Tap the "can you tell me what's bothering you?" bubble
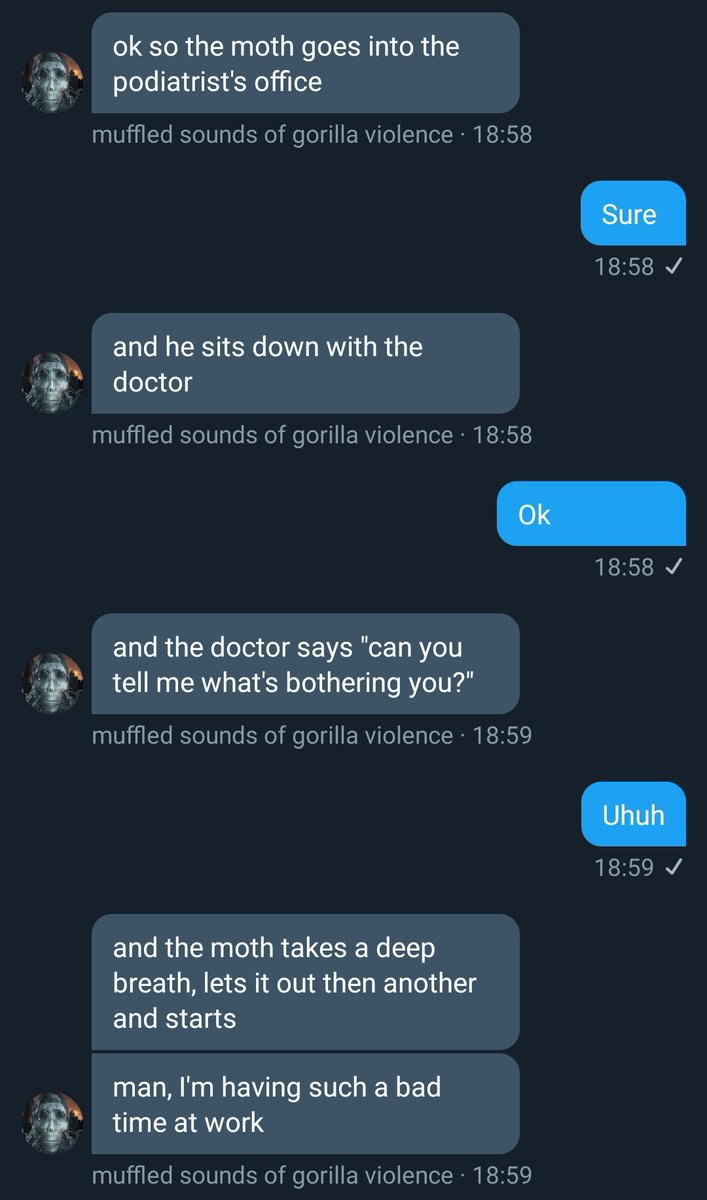 (x=305, y=664)
